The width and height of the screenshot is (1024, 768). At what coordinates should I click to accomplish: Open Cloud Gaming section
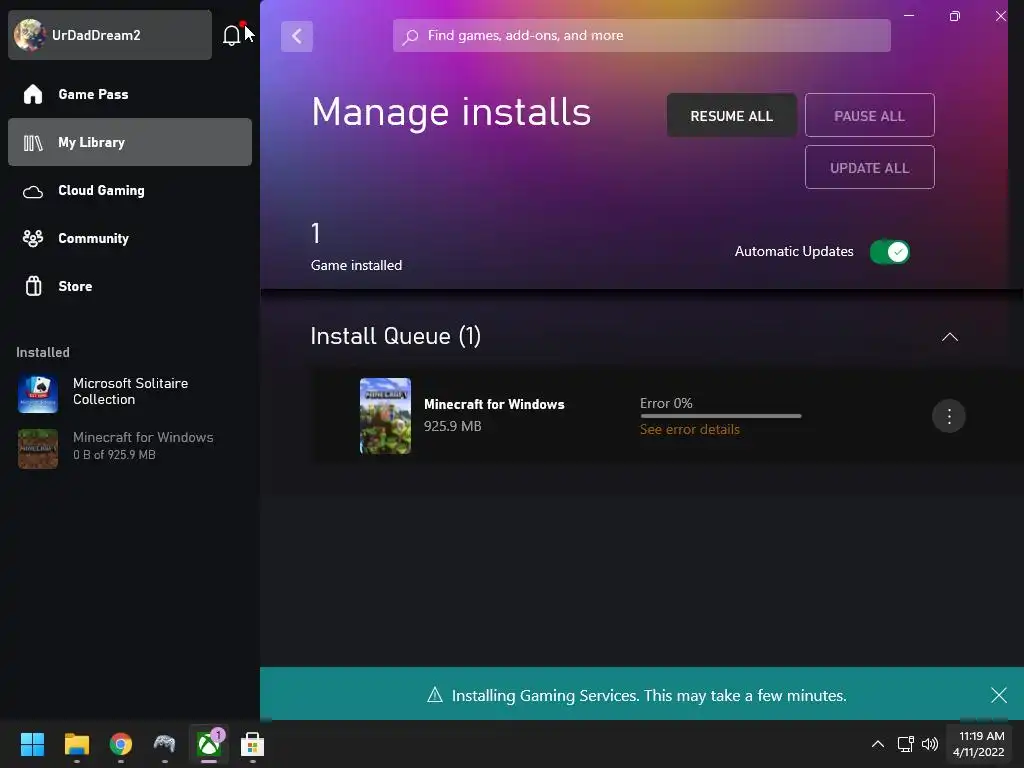(x=129, y=190)
